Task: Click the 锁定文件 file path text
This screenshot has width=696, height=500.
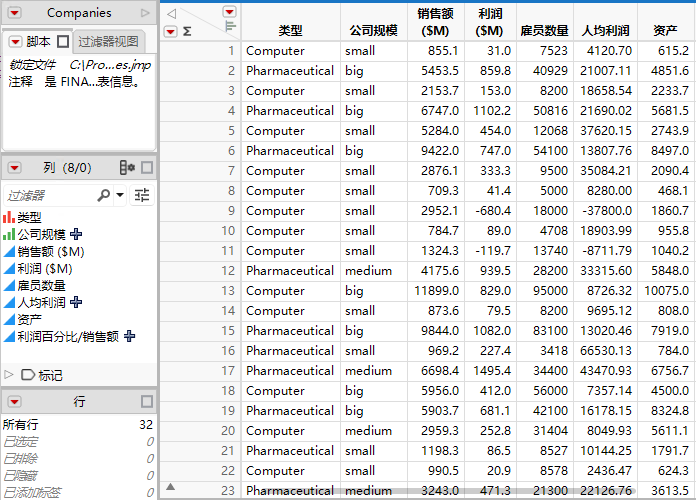Action: (x=80, y=65)
